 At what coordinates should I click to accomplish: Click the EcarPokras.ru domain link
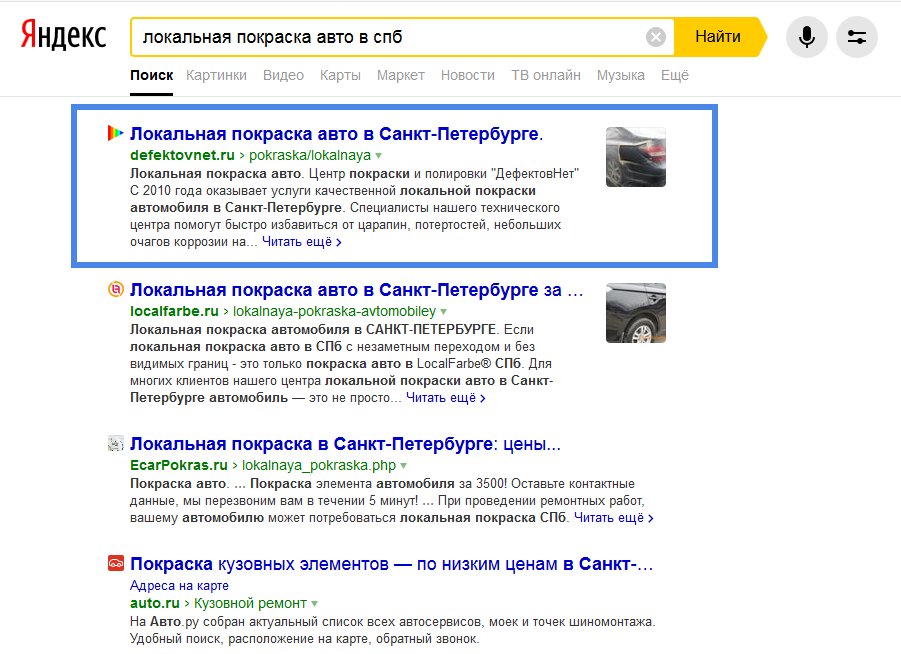[179, 466]
